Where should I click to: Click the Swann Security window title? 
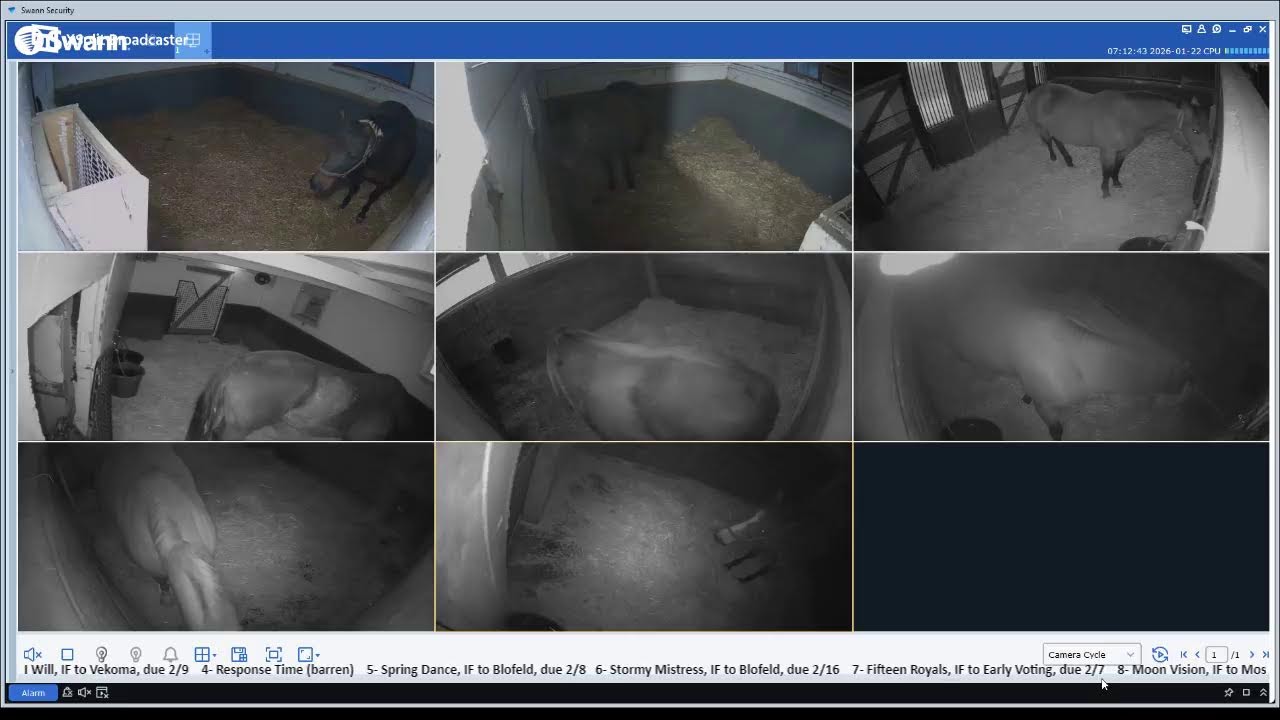click(47, 10)
